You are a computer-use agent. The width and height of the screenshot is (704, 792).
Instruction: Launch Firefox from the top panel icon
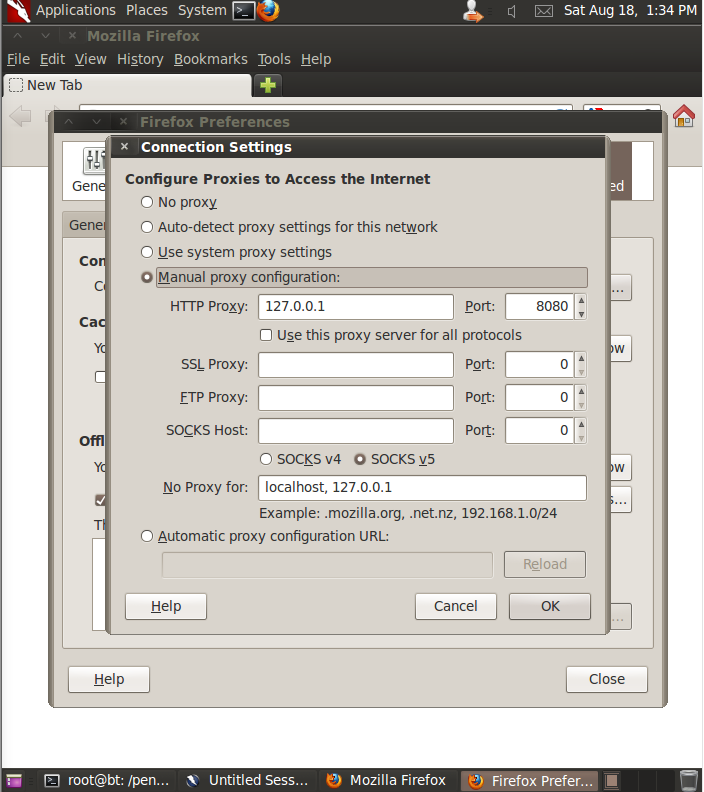tap(268, 11)
